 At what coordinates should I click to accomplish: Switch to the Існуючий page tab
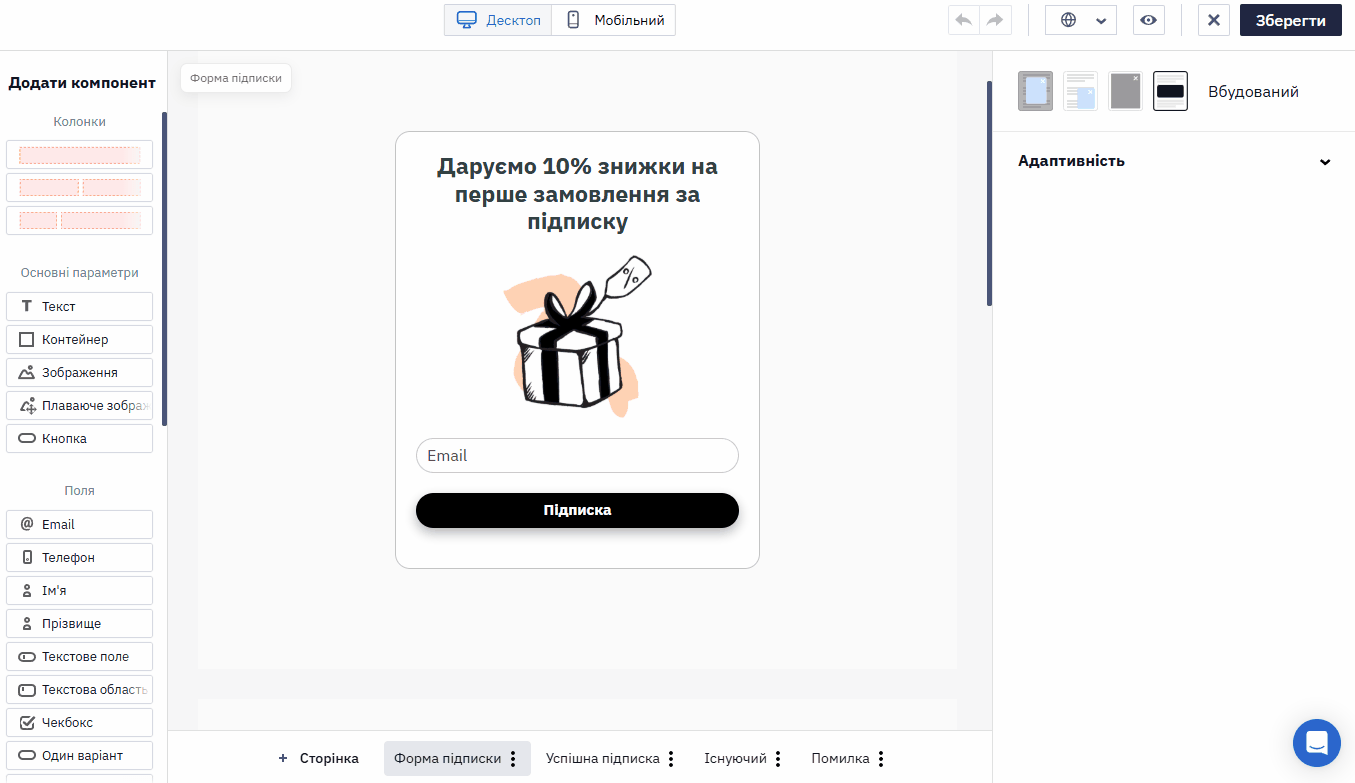(735, 759)
